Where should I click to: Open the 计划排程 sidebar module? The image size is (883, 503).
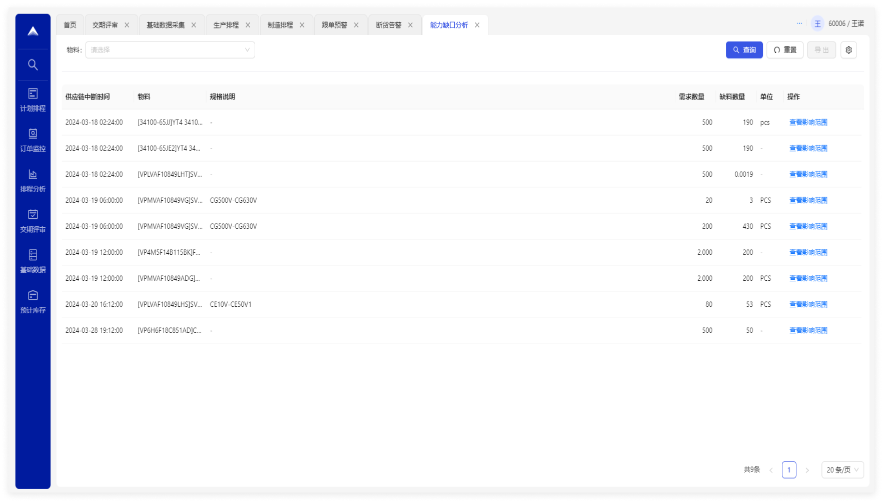coord(33,100)
